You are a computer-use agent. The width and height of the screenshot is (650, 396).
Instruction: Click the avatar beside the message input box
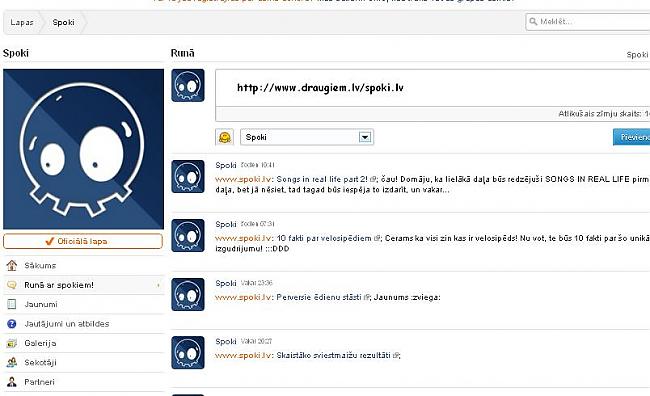[188, 85]
